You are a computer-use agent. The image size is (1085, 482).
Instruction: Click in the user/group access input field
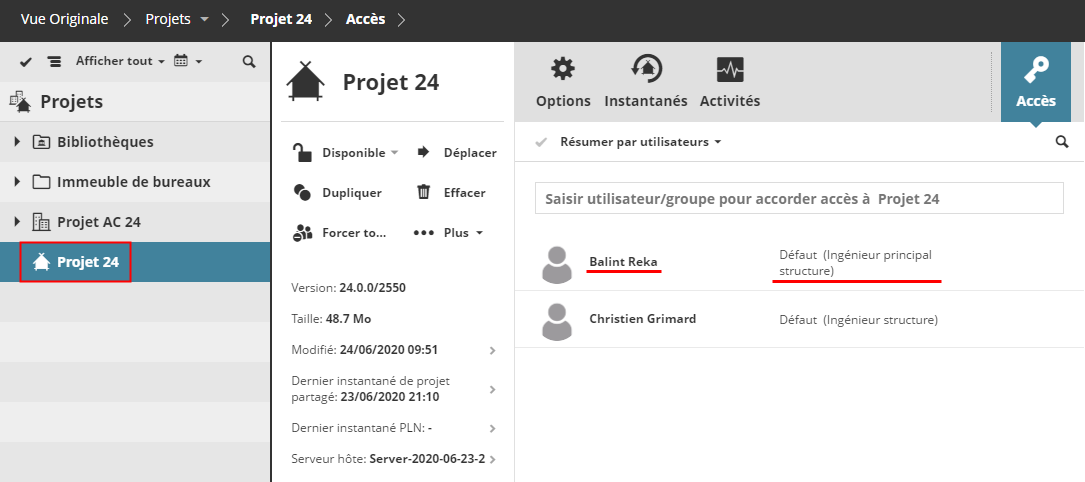(799, 198)
